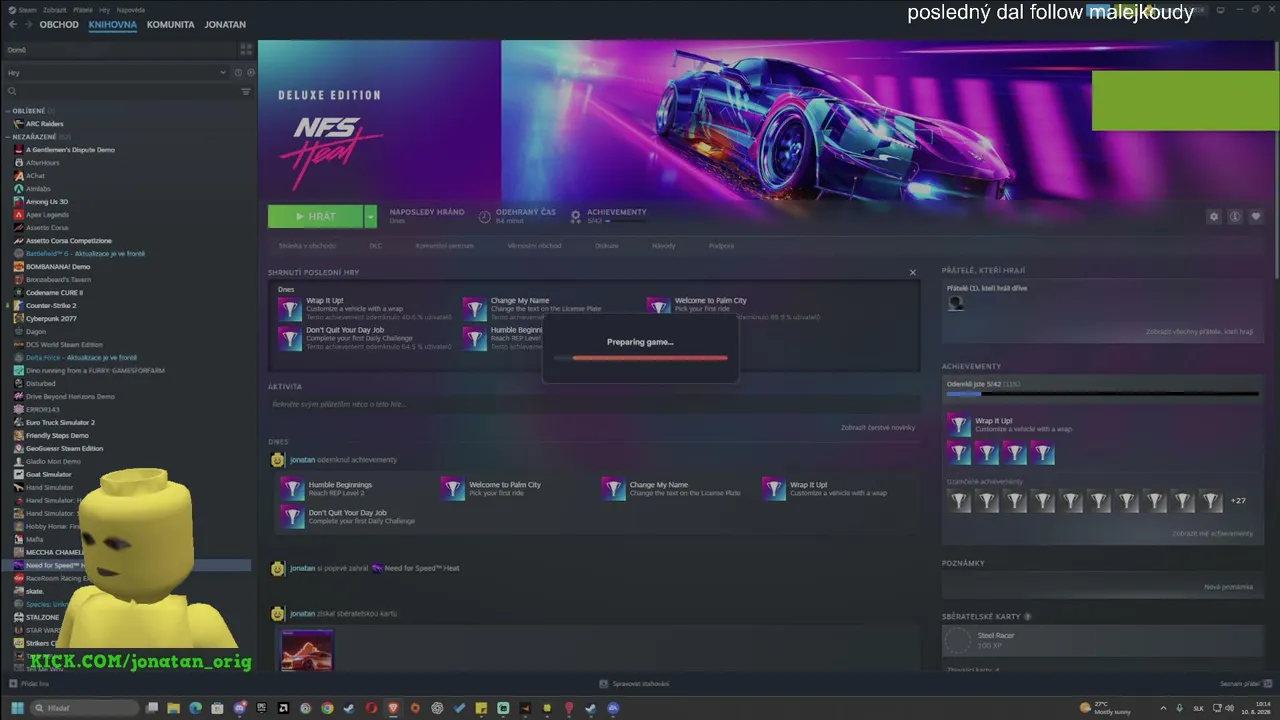Viewport: 1280px width, 720px height.
Task: Click the achievements progress bar
Action: (x=1102, y=394)
